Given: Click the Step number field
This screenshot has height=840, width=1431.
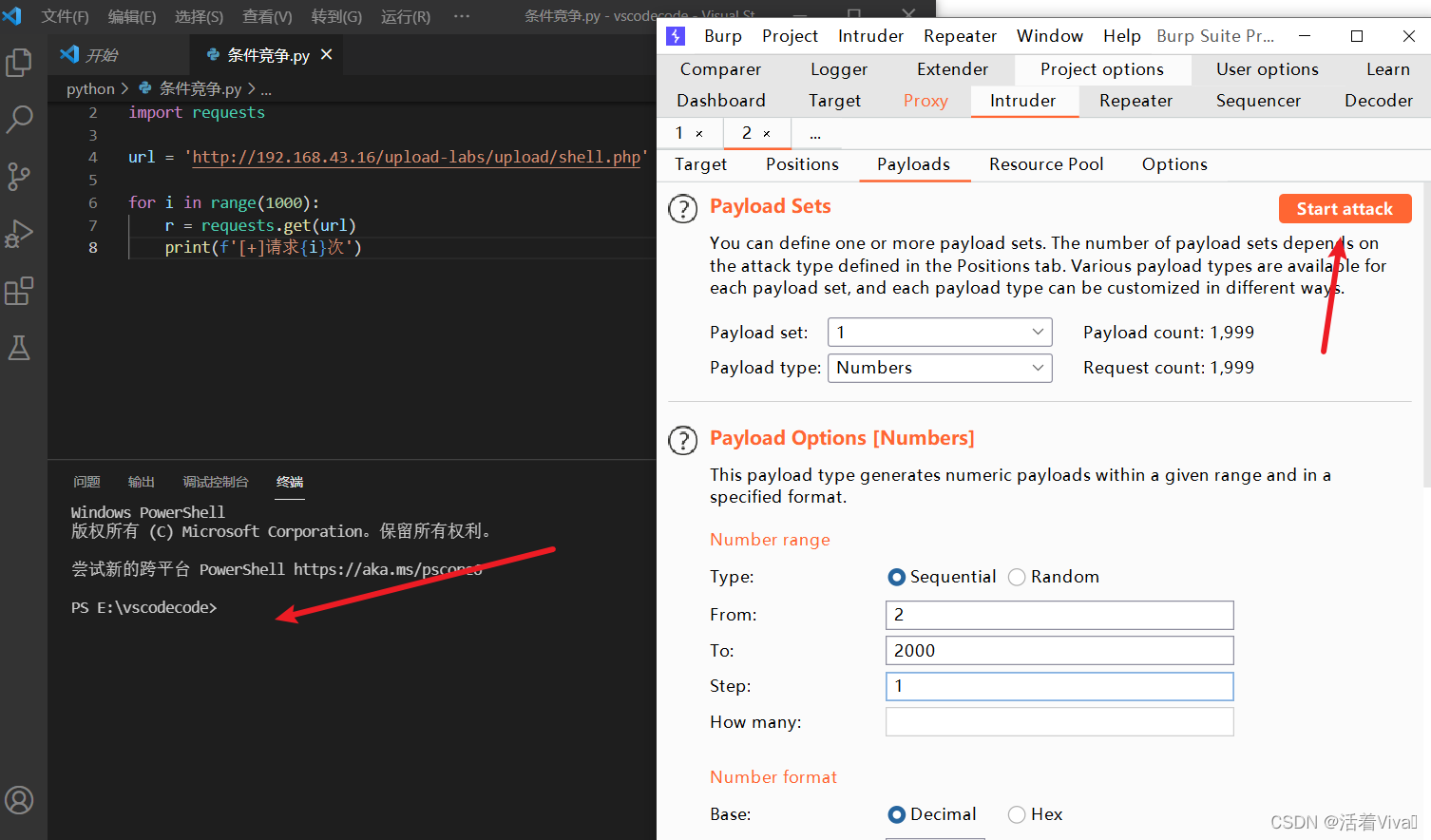Looking at the screenshot, I should click(1059, 686).
